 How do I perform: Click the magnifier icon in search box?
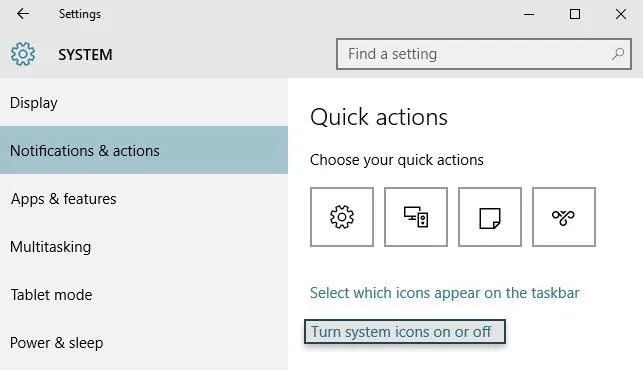tap(618, 54)
